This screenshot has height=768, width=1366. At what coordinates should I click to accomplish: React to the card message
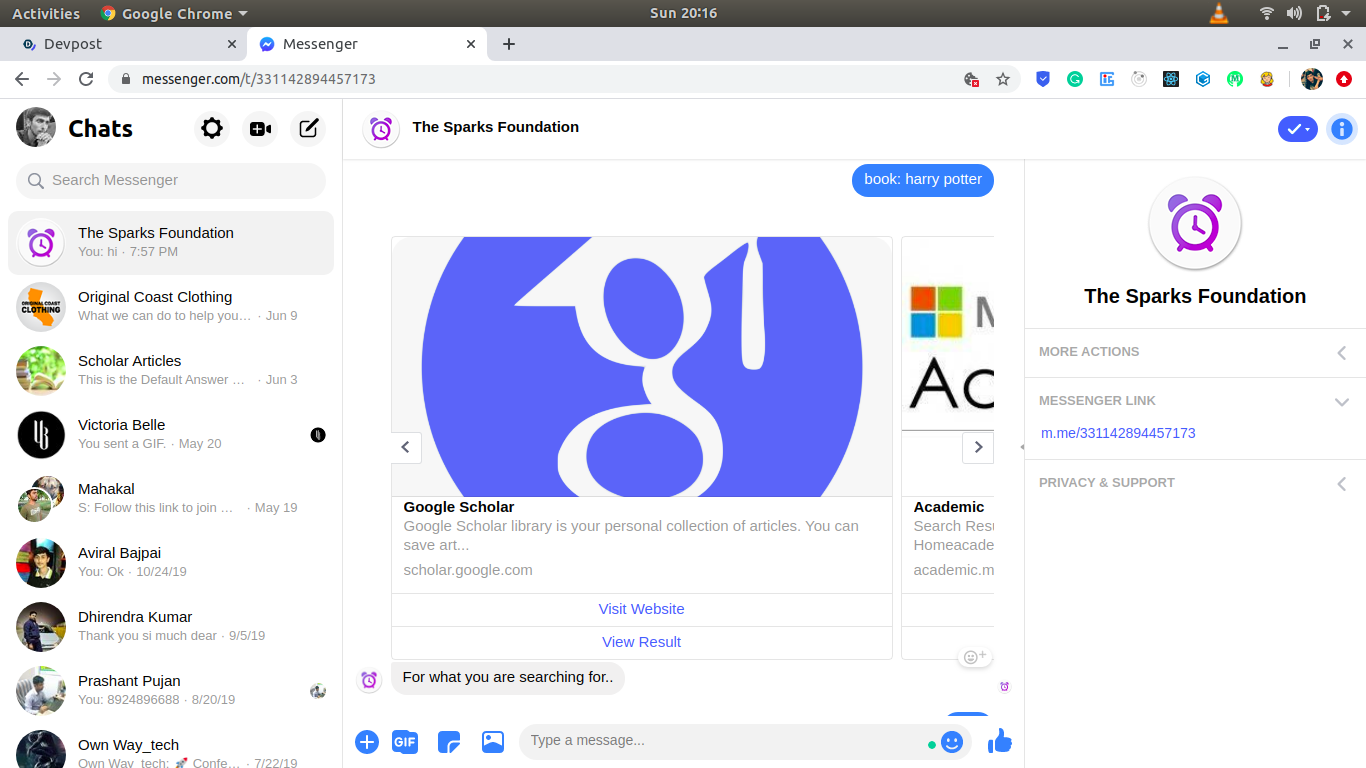click(x=974, y=657)
